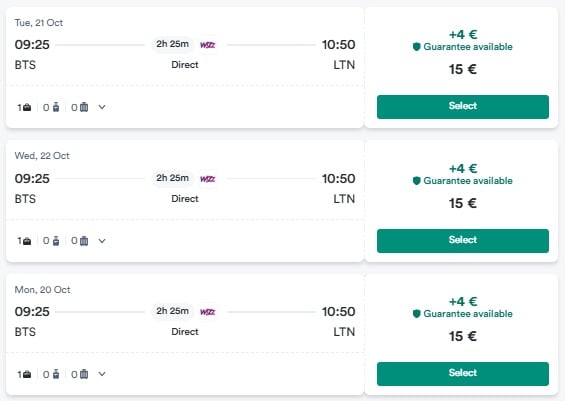565x401 pixels.
Task: Click personal item bag icon on Tue, 21 Oct flight
Action: [x=27, y=107]
